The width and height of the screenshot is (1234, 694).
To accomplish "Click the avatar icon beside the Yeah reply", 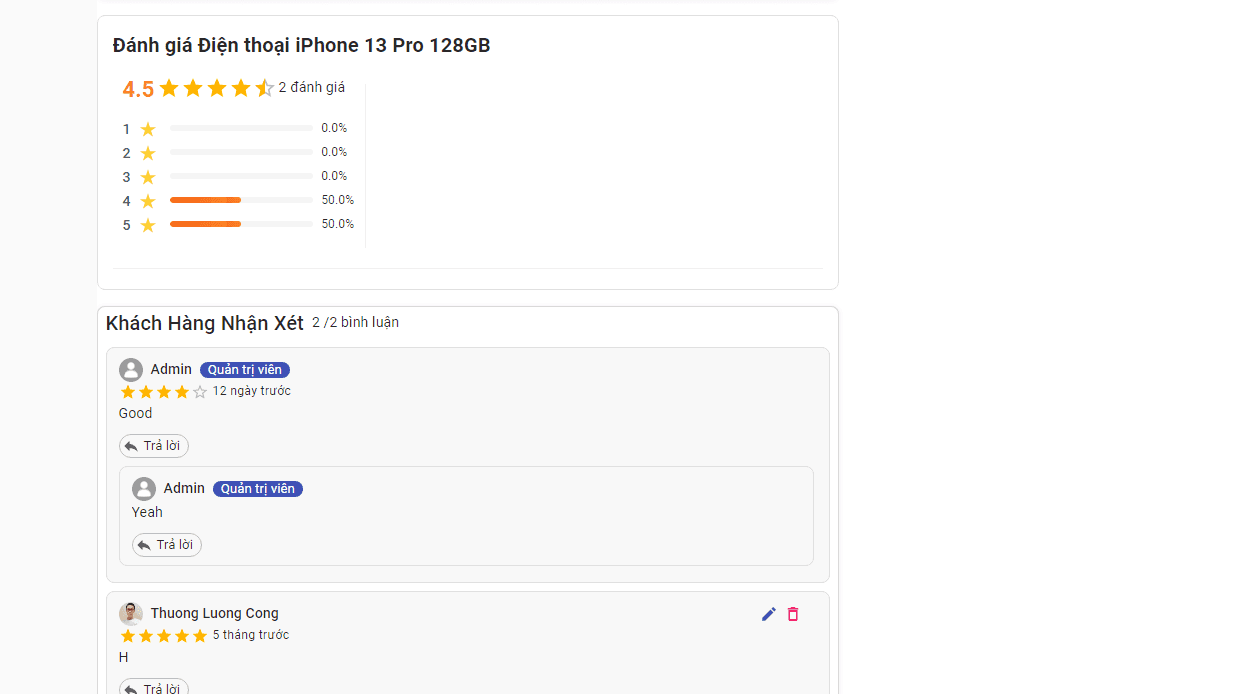I will click(x=144, y=489).
